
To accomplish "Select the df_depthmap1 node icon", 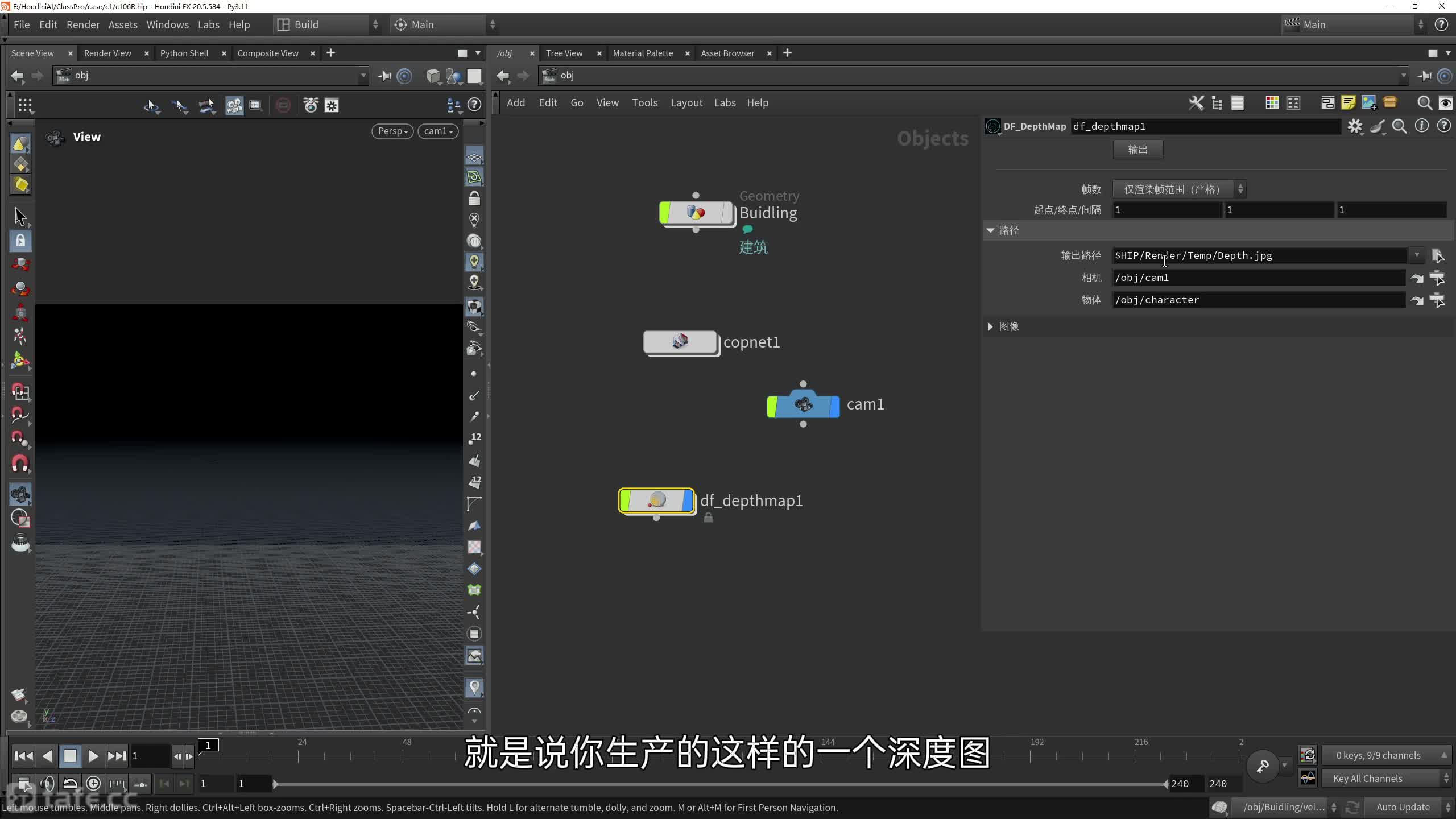I will click(x=657, y=500).
